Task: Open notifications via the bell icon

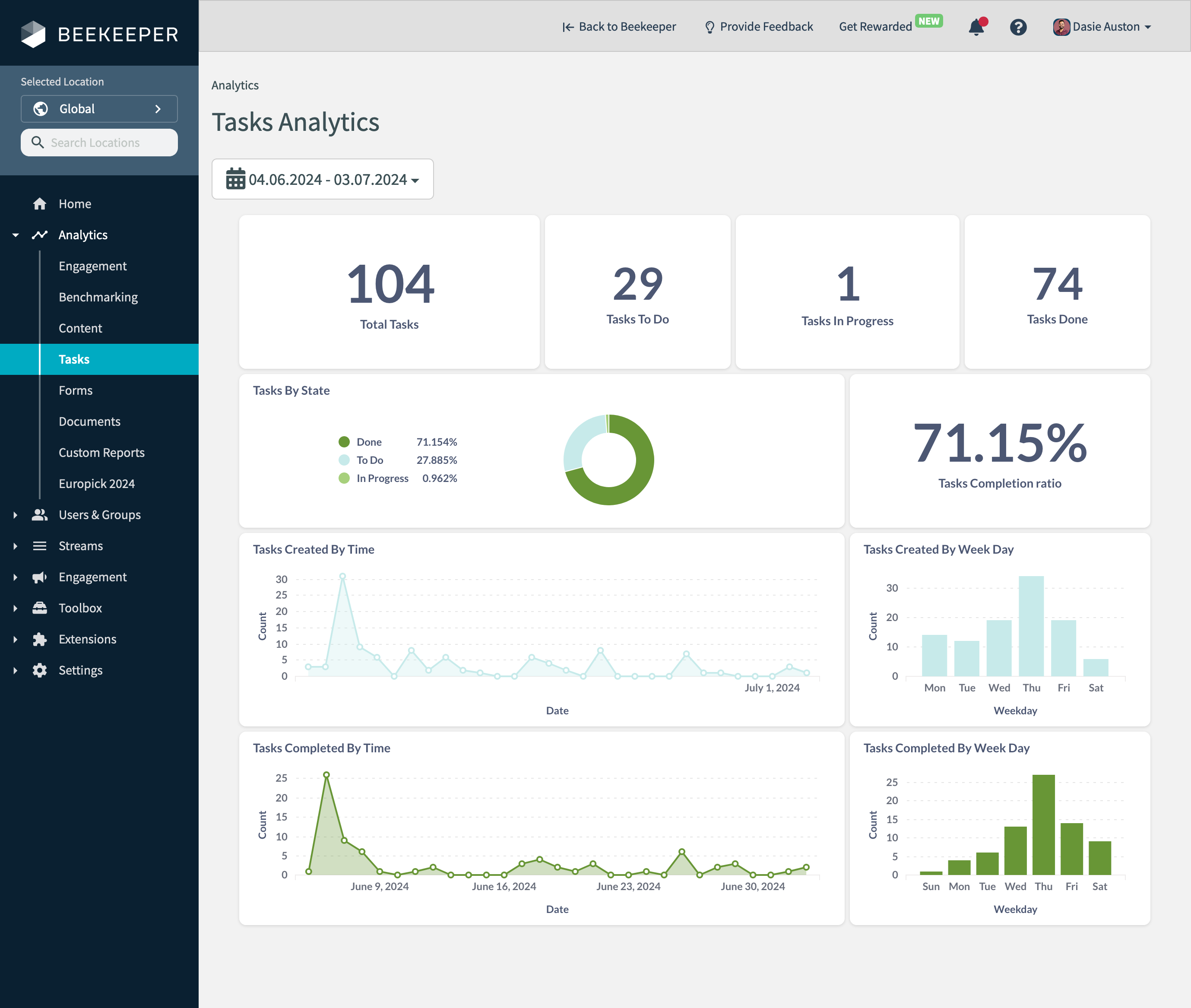Action: pyautogui.click(x=976, y=27)
